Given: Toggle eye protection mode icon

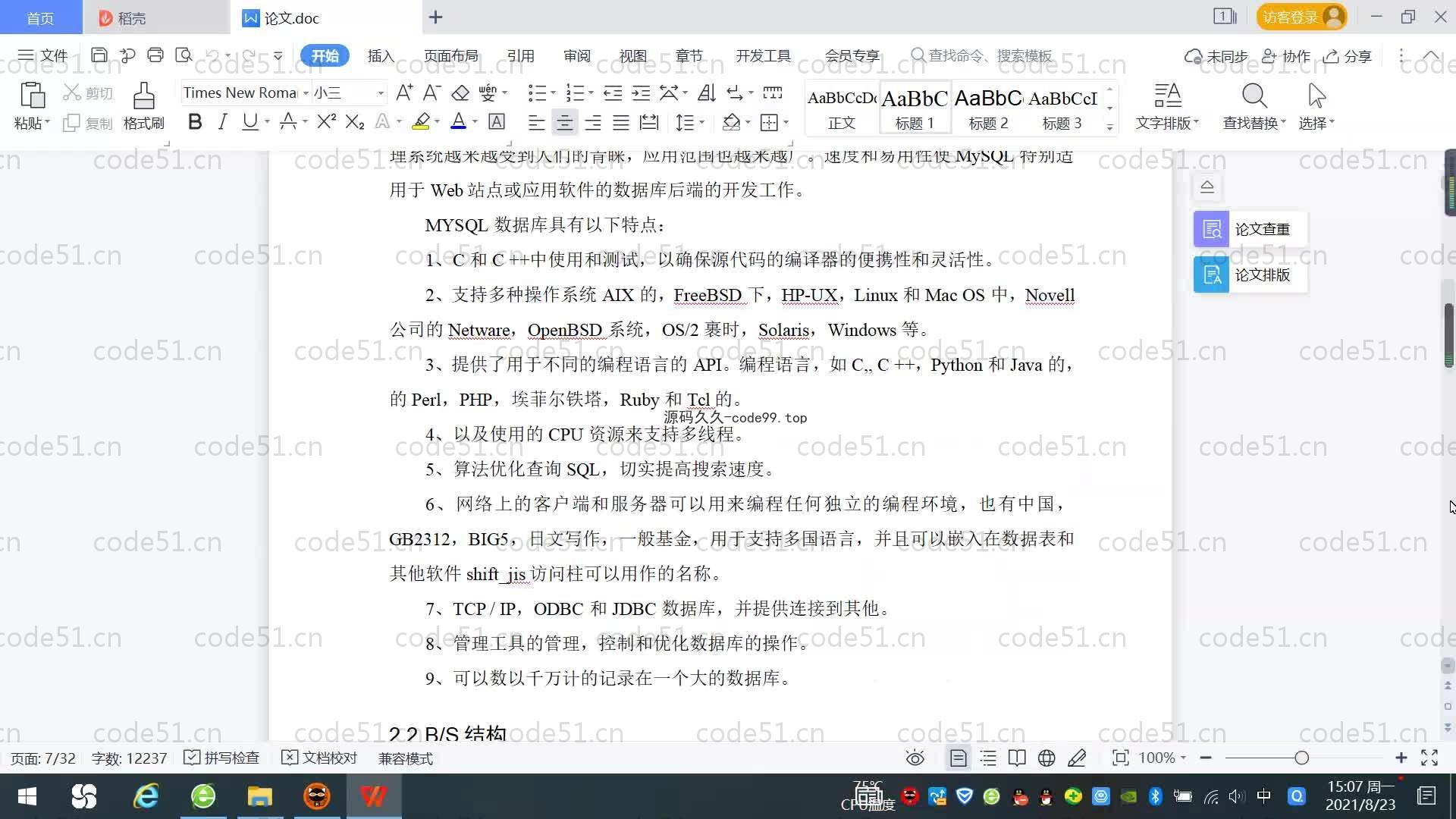Looking at the screenshot, I should tap(915, 758).
